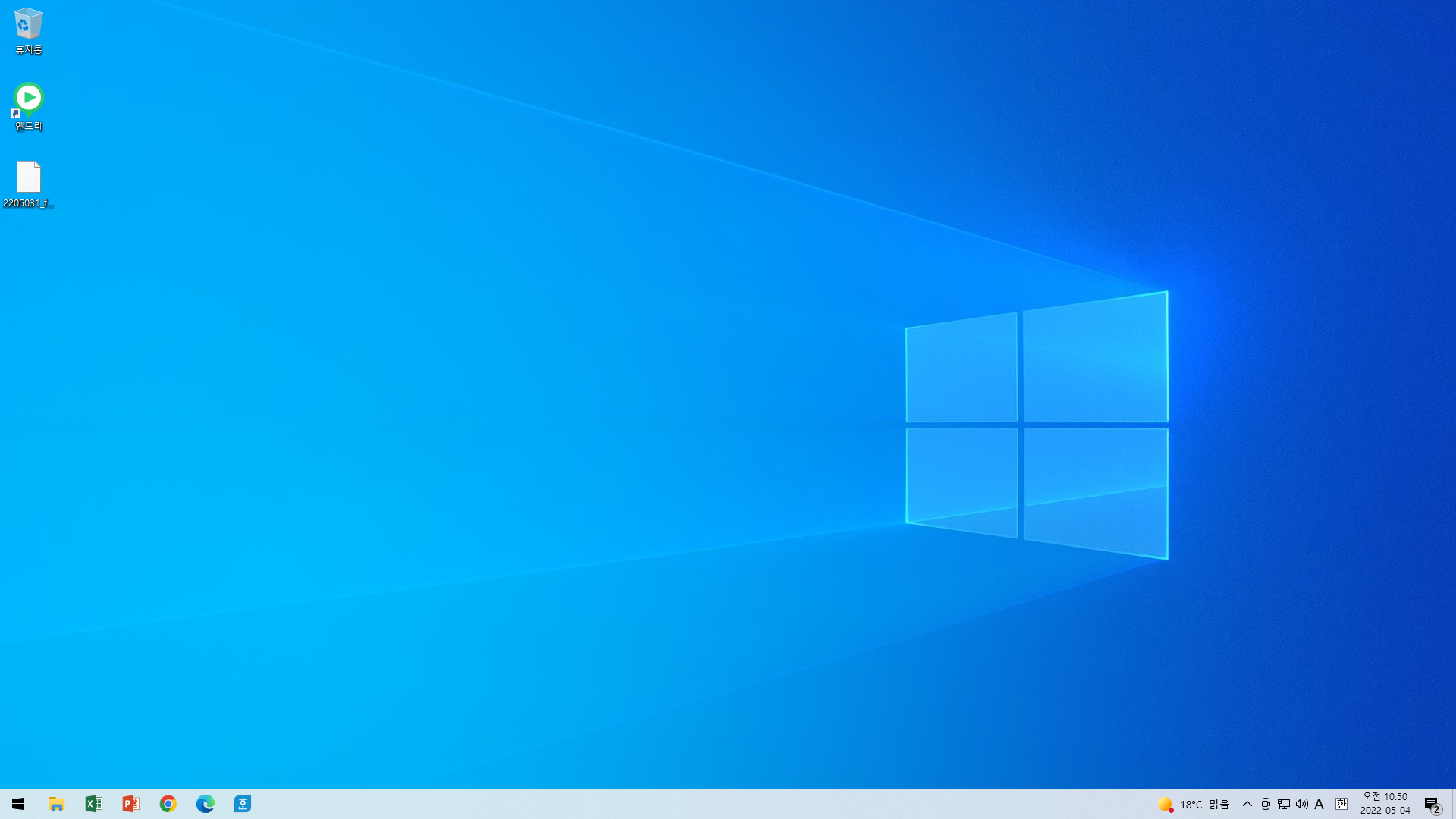
Task: Toggle the 'A' English input mode indicator
Action: [x=1319, y=804]
